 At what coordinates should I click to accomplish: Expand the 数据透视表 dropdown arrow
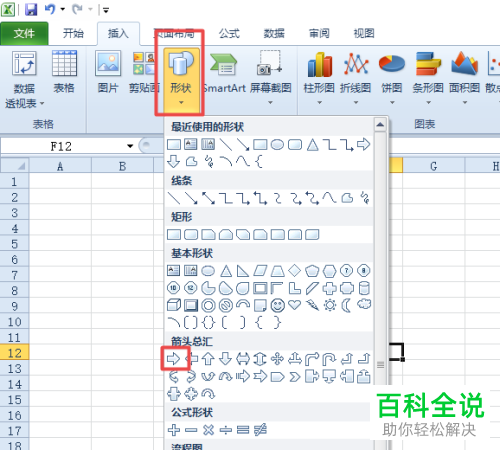point(42,104)
